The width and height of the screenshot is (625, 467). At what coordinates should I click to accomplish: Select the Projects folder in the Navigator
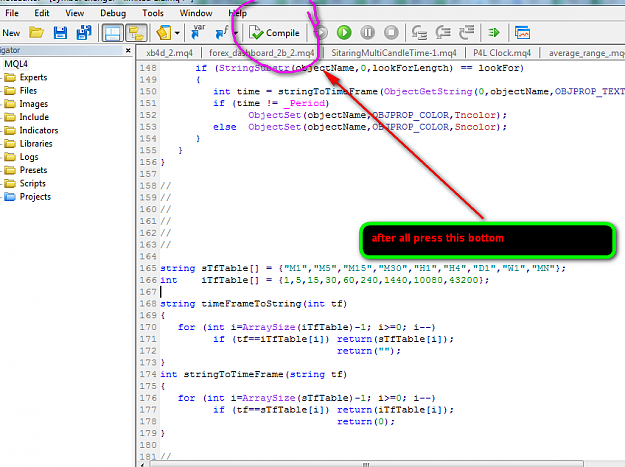35,196
